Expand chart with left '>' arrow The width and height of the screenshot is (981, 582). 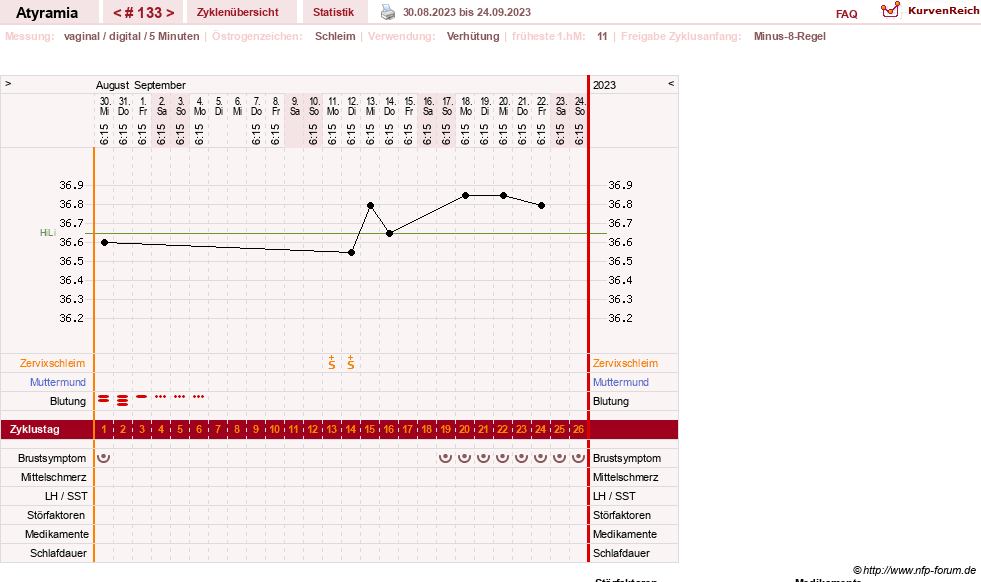[x=8, y=83]
